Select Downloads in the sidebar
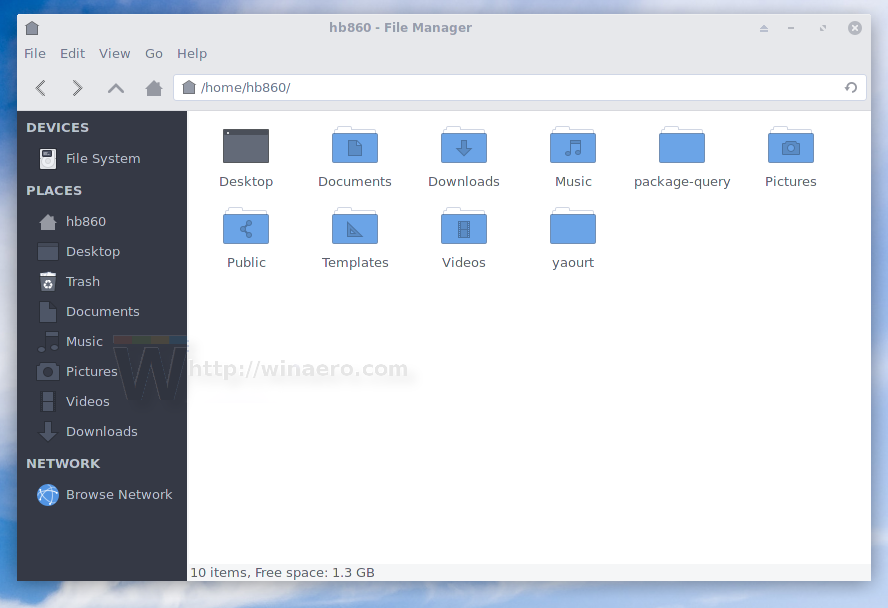 point(101,431)
